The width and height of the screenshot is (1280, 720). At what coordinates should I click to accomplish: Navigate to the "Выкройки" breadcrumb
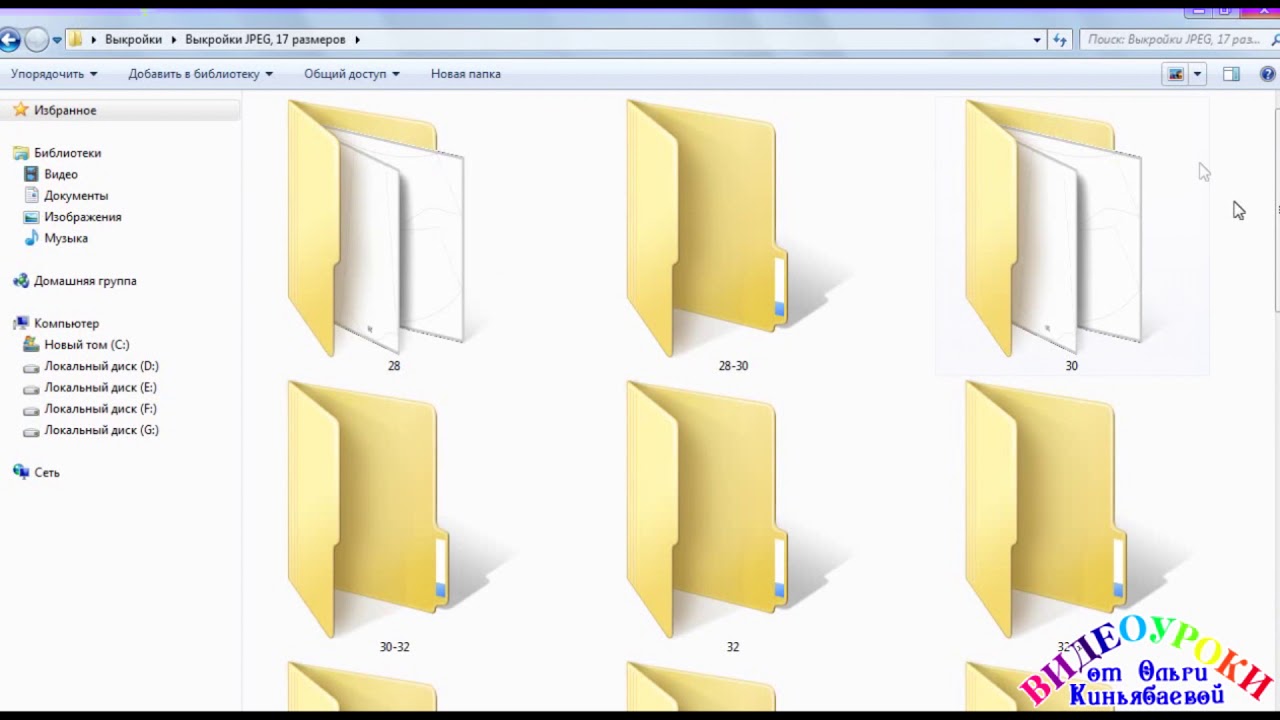[133, 40]
